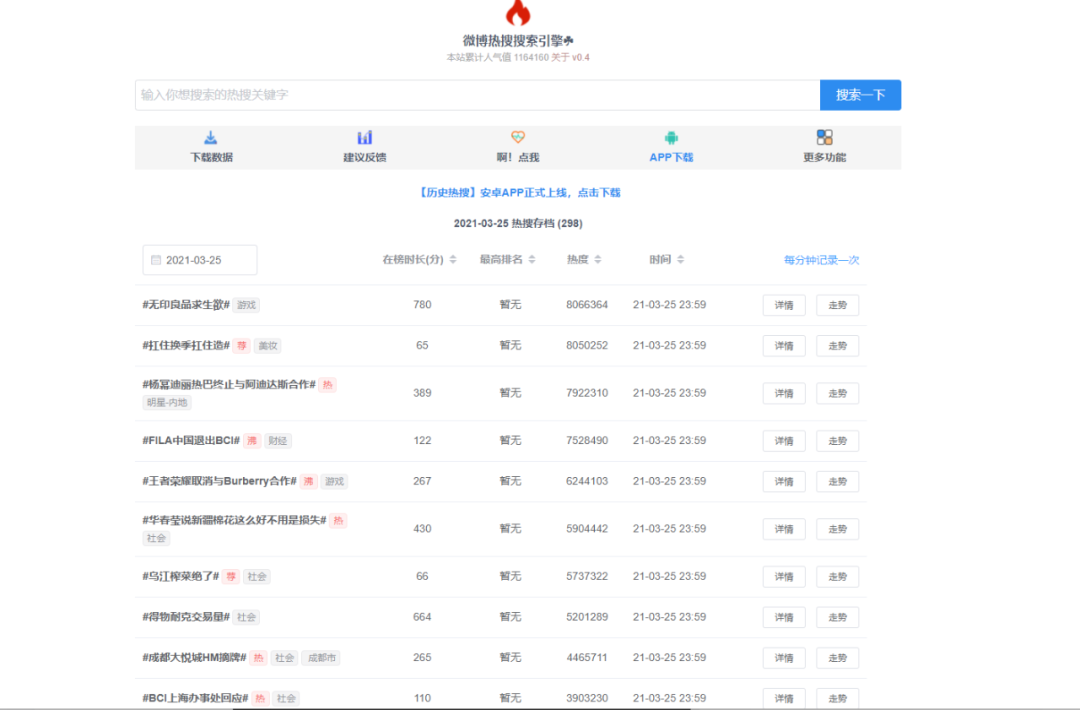Click calendar icon in date field
Viewport: 1080px width, 710px height.
point(156,260)
